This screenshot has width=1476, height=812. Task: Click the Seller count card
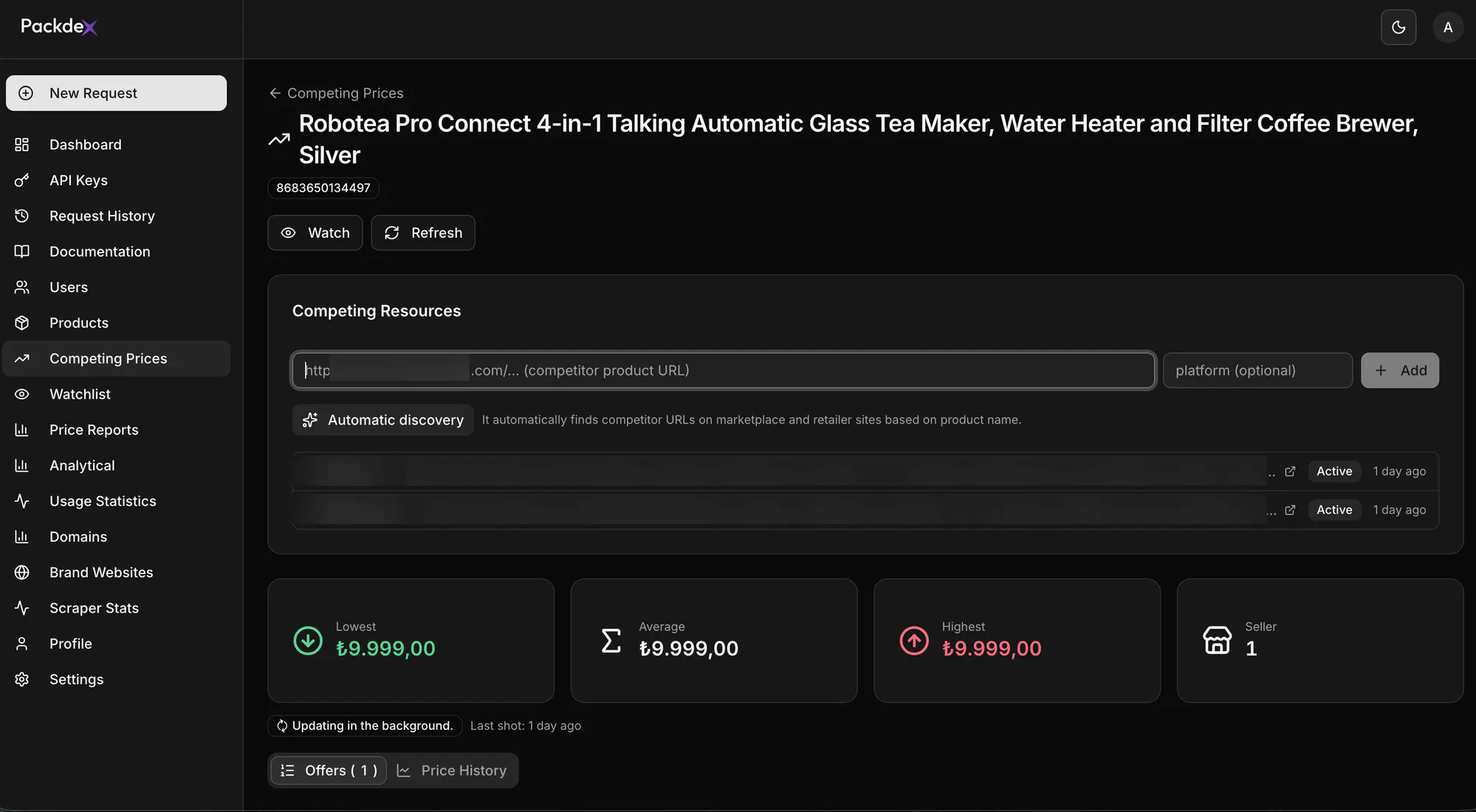pyautogui.click(x=1320, y=641)
